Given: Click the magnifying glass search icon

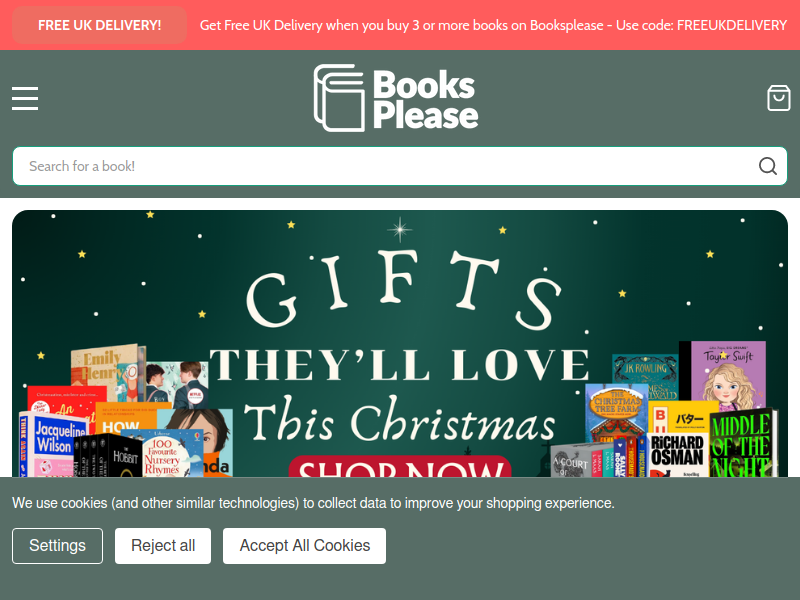Looking at the screenshot, I should pyautogui.click(x=767, y=166).
